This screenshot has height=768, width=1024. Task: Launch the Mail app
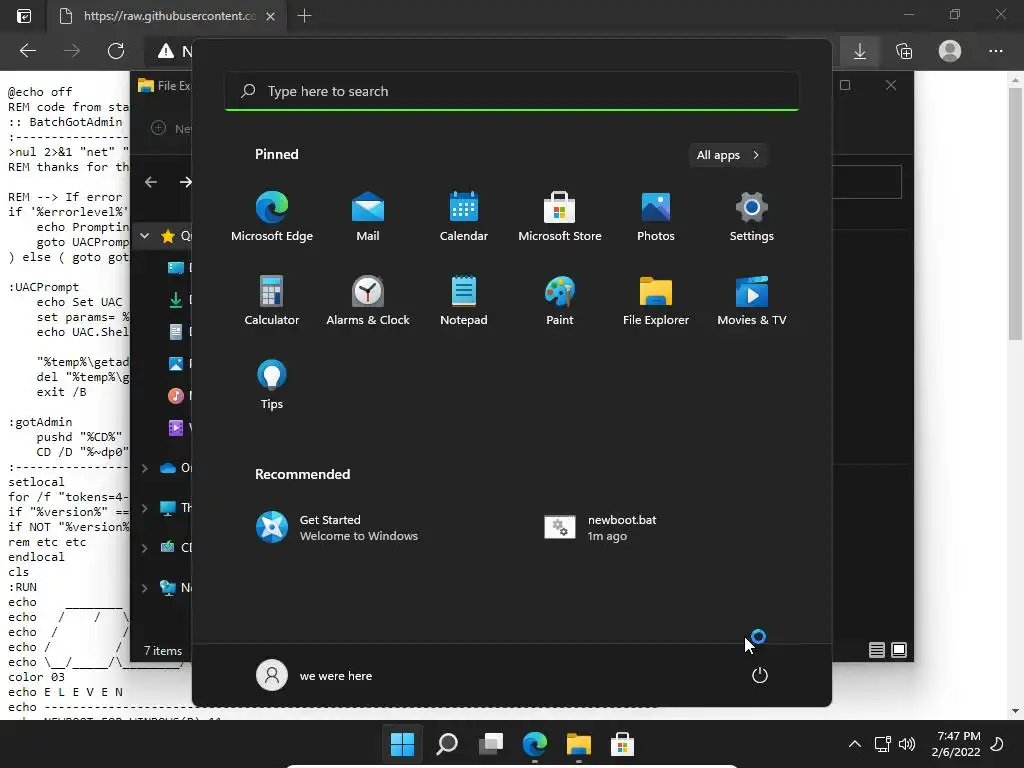[x=368, y=217]
